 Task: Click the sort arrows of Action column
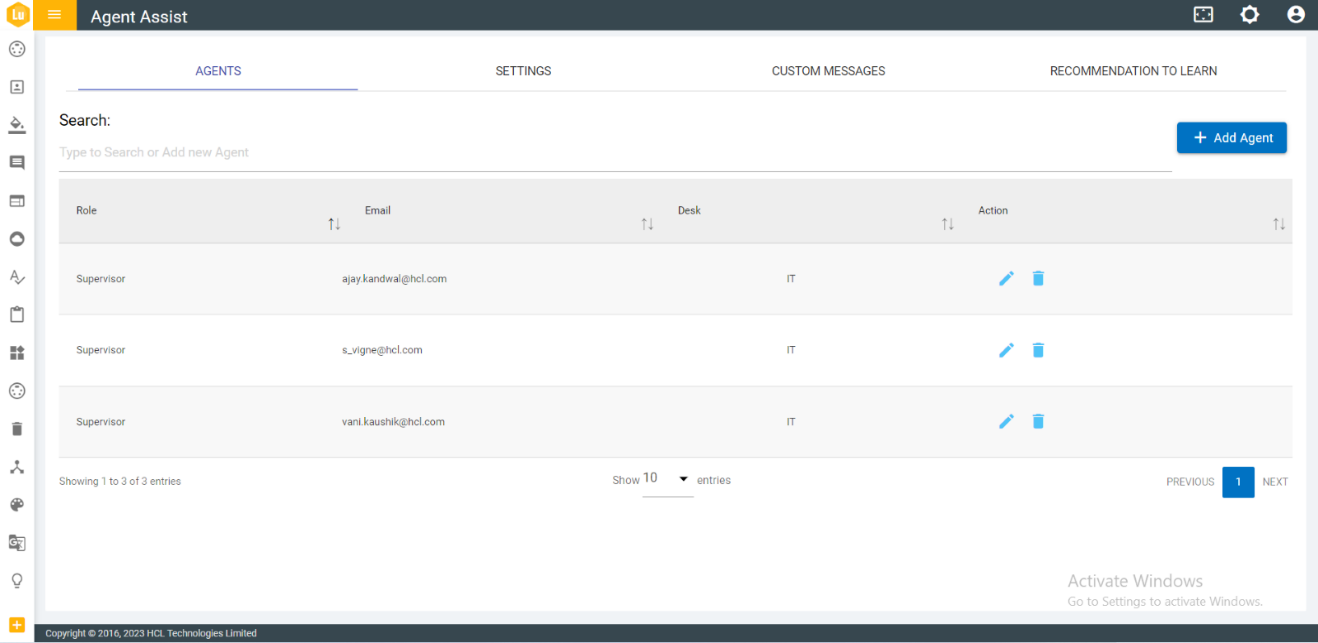[x=1279, y=224]
